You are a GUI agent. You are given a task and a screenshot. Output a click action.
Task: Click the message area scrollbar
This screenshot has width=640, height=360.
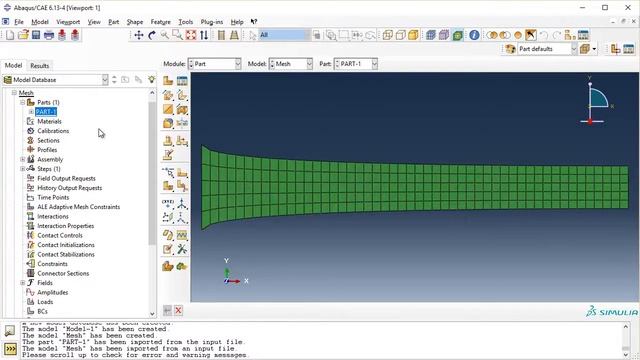(x=626, y=340)
